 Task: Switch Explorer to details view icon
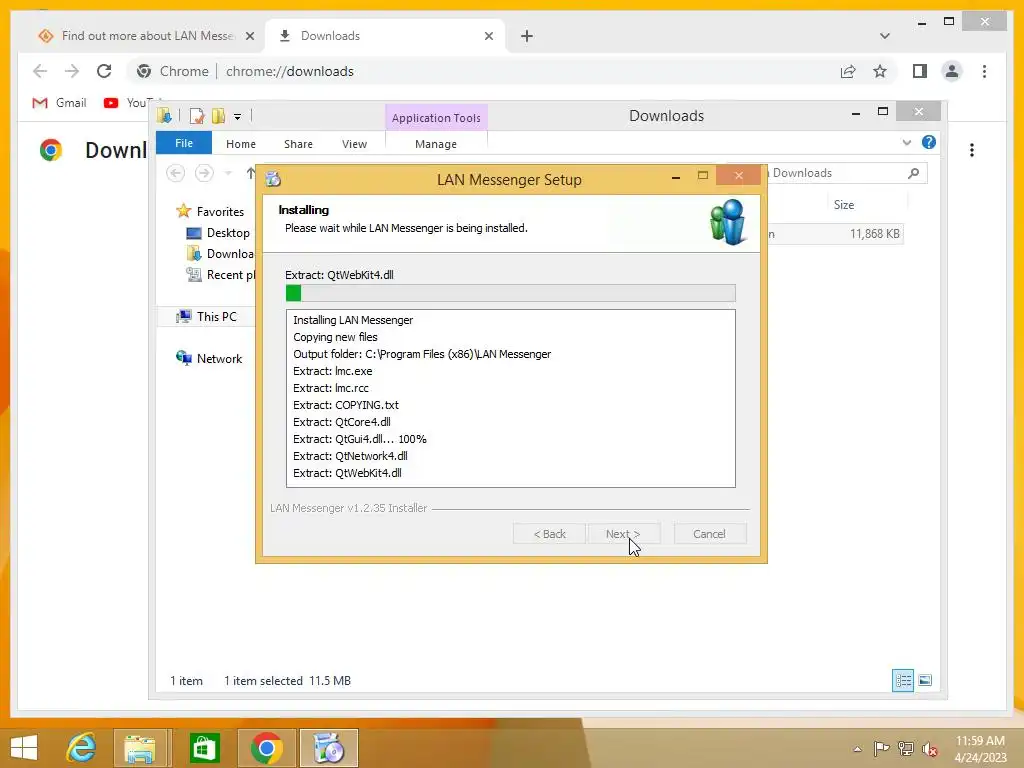(x=903, y=680)
